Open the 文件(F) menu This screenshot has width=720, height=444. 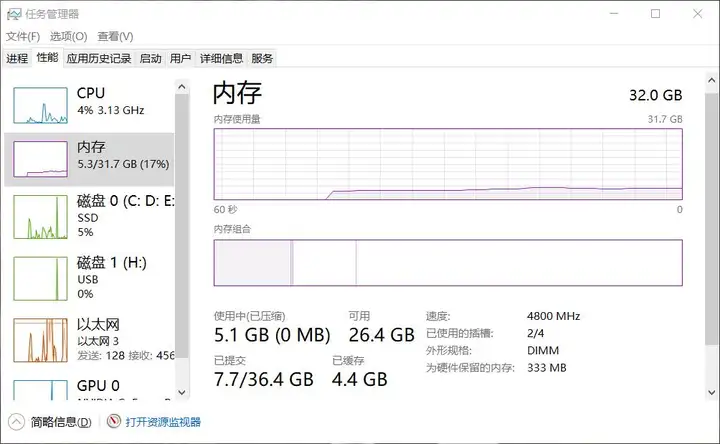[x=23, y=36]
